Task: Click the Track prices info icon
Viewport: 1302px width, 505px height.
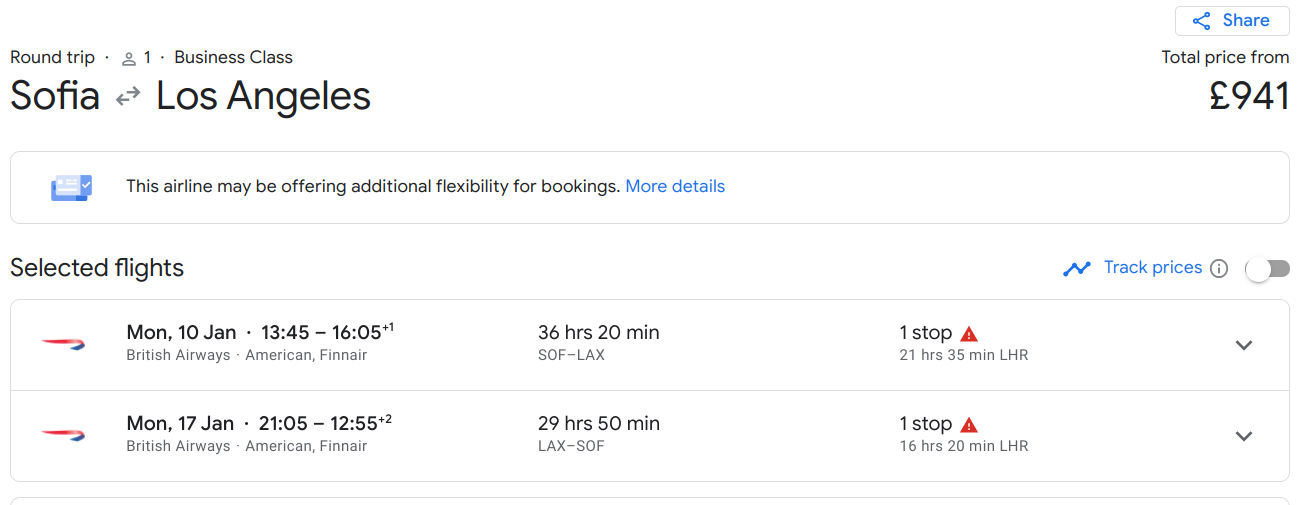Action: [x=1219, y=268]
